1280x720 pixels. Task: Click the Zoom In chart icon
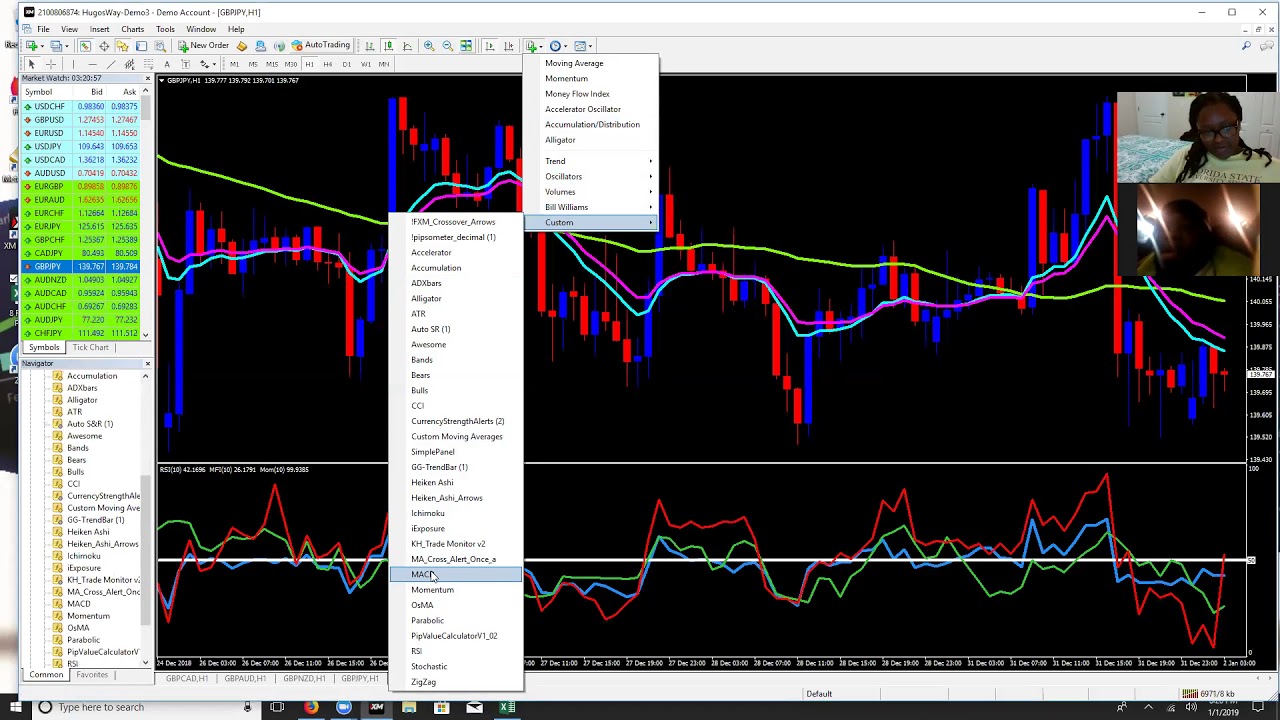[x=429, y=46]
